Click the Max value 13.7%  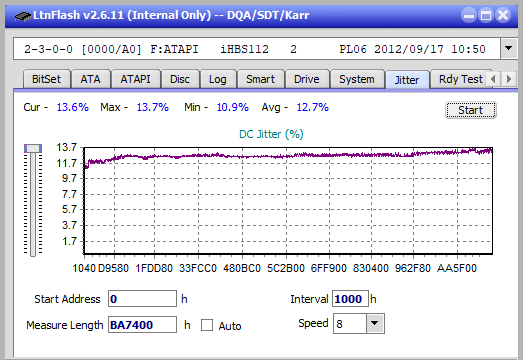[153, 107]
